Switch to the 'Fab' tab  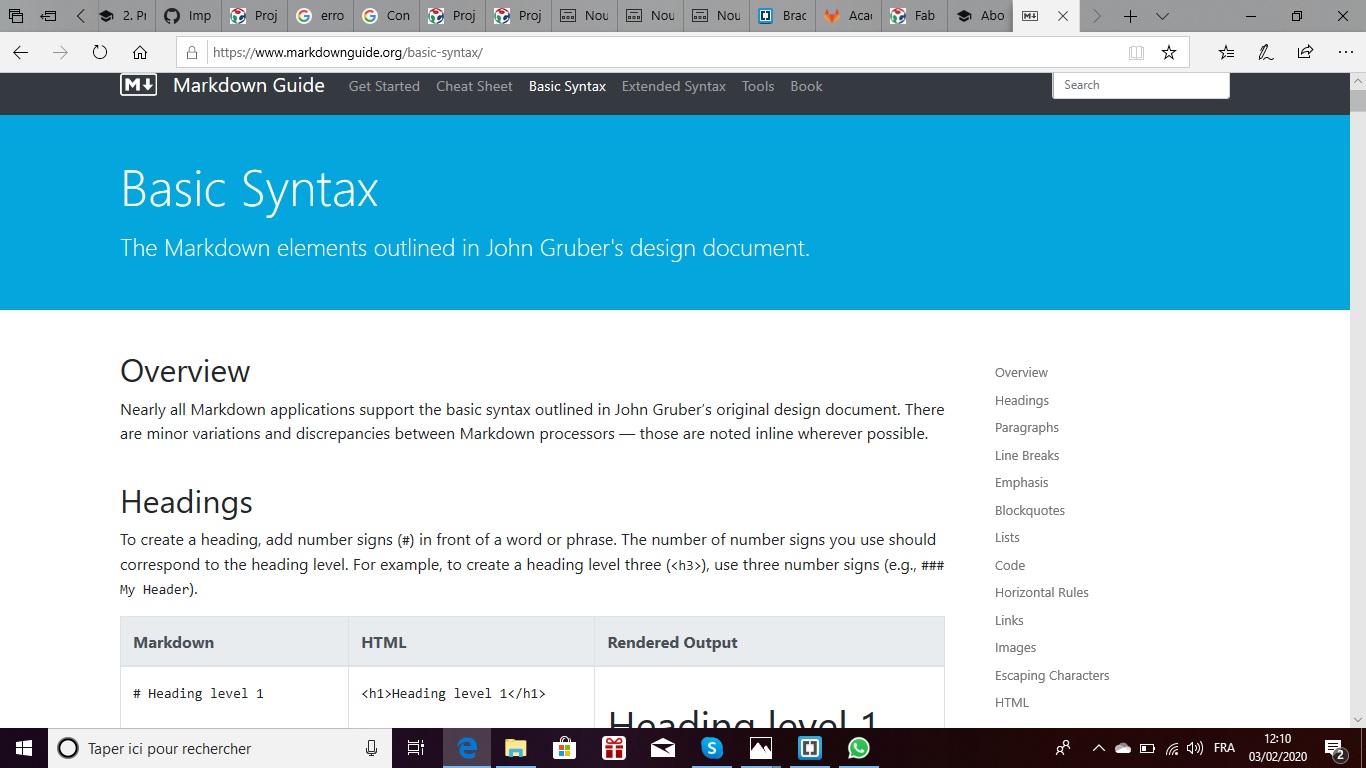pos(915,16)
